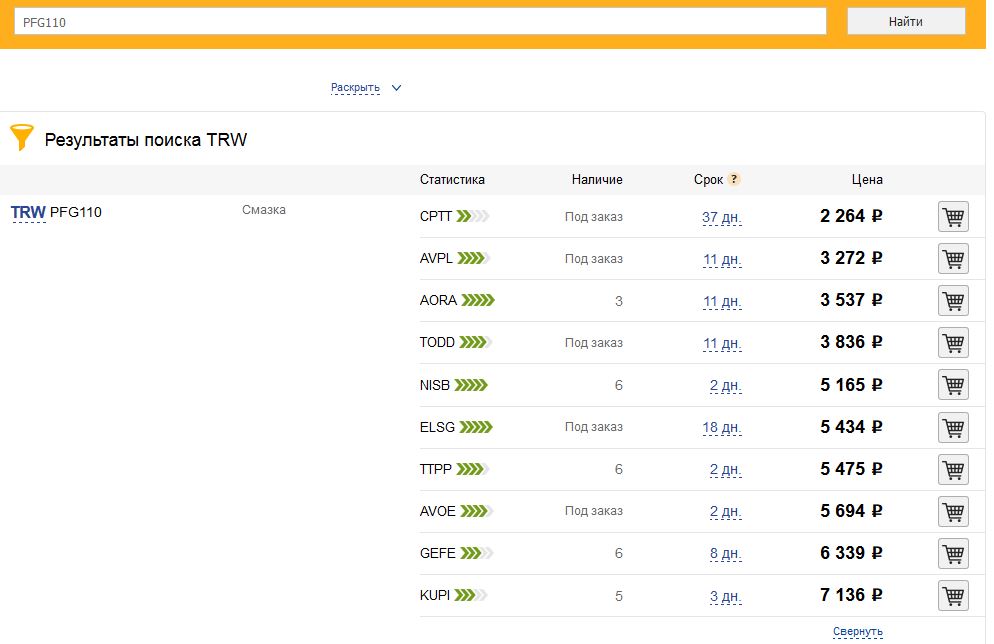994x644 pixels.
Task: Expand the Раскрыть section
Action: point(355,87)
